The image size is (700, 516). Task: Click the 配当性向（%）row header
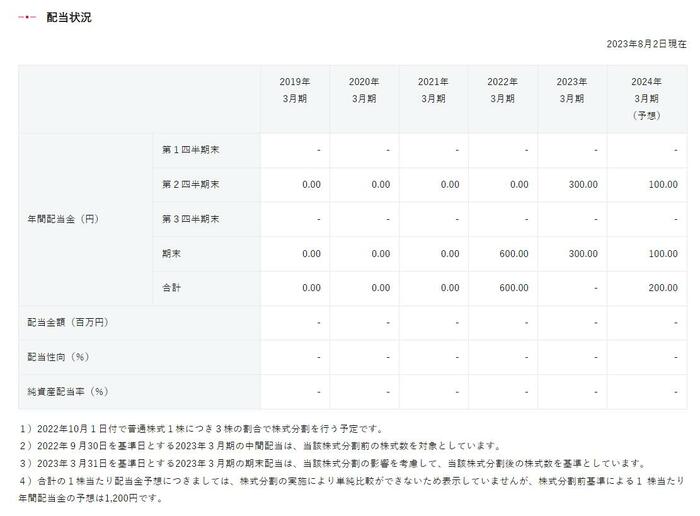59,357
